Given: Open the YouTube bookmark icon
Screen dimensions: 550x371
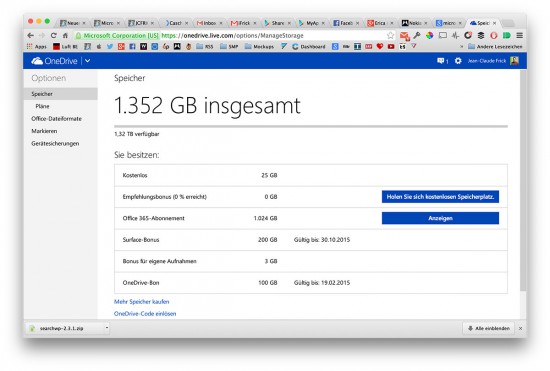Looking at the screenshot, I should [x=391, y=46].
